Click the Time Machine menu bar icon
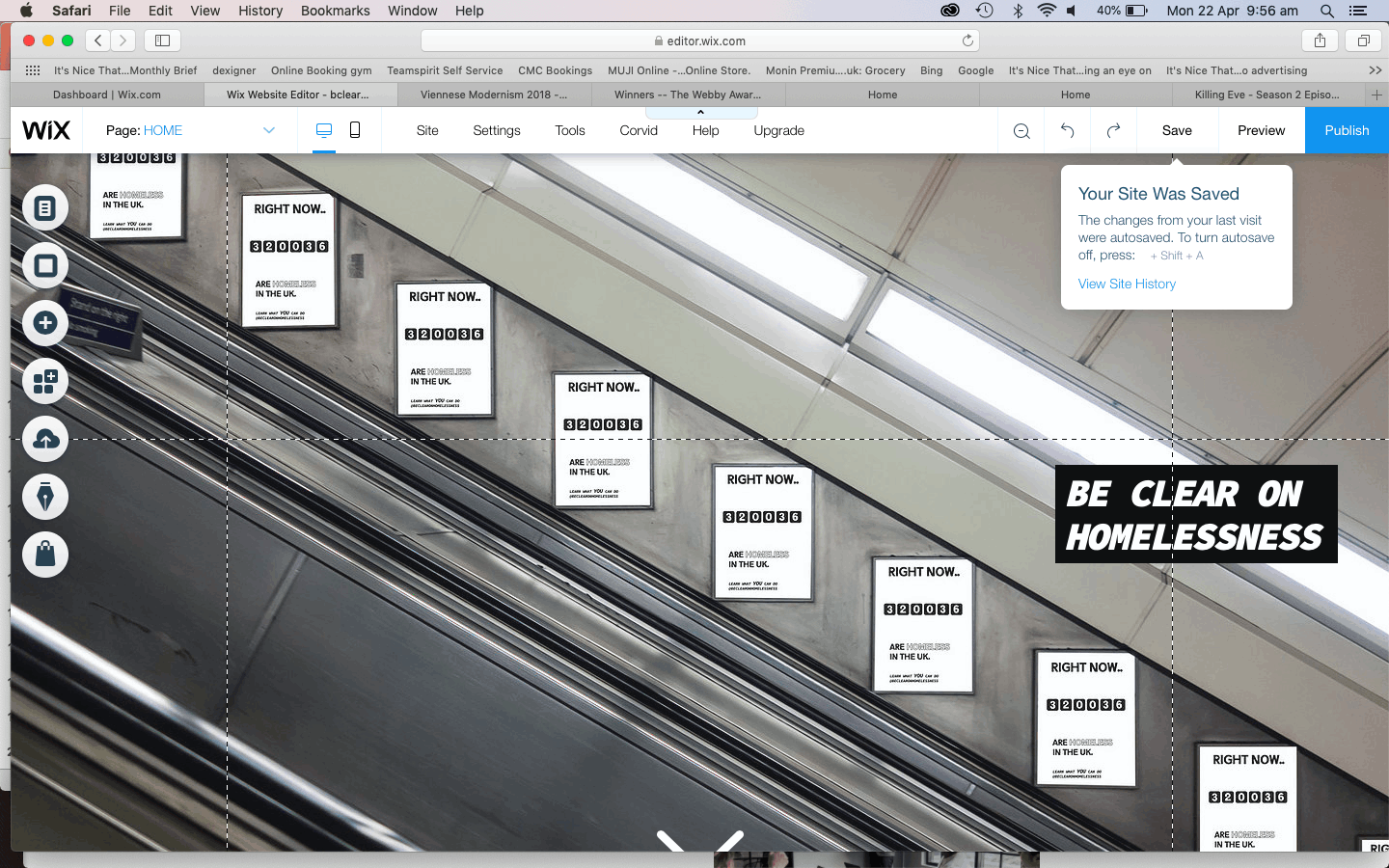Image resolution: width=1389 pixels, height=868 pixels. pos(984,11)
